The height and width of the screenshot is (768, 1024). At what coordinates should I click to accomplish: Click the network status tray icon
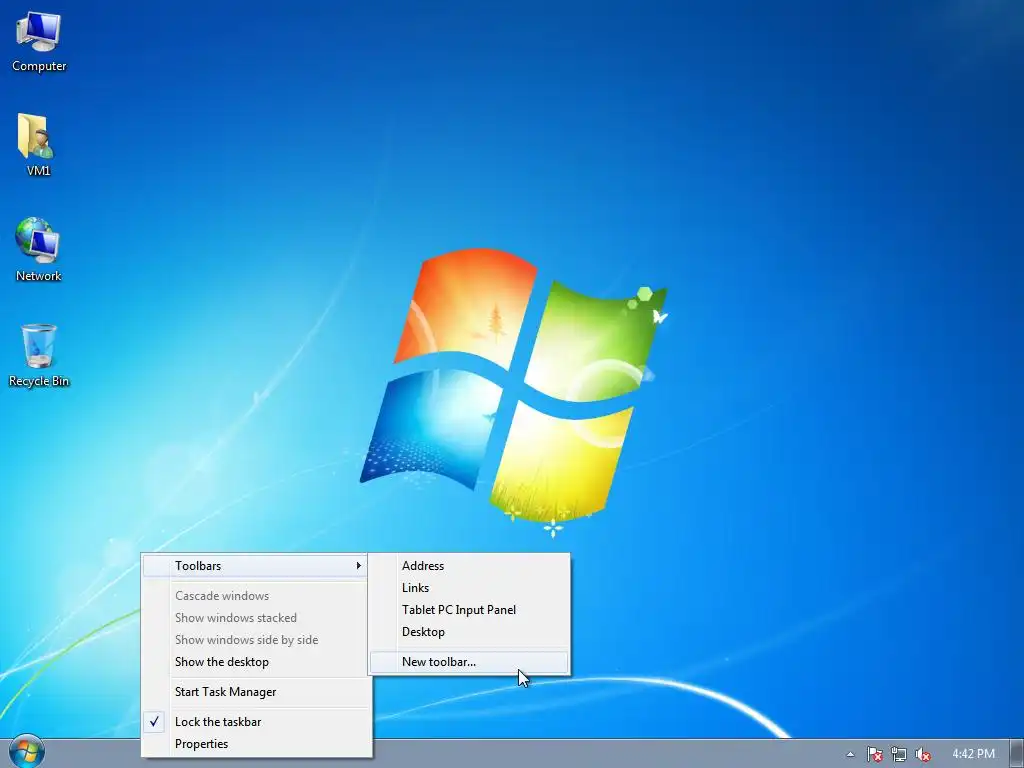click(x=899, y=754)
